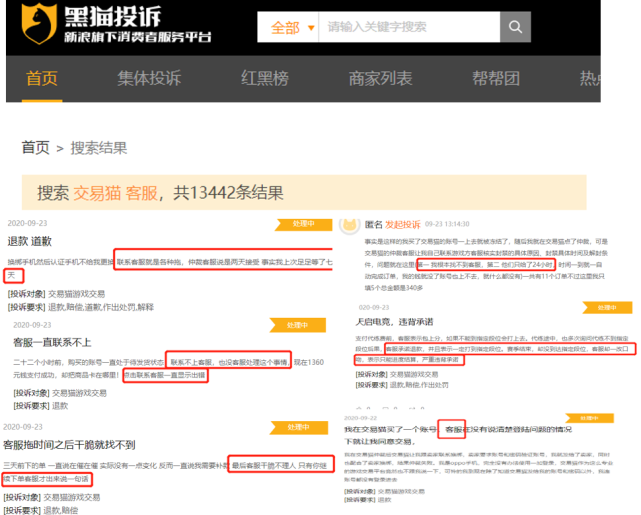Screen dimensions: 641x515
Task: Open the 商家列表 tab
Action: point(380,79)
